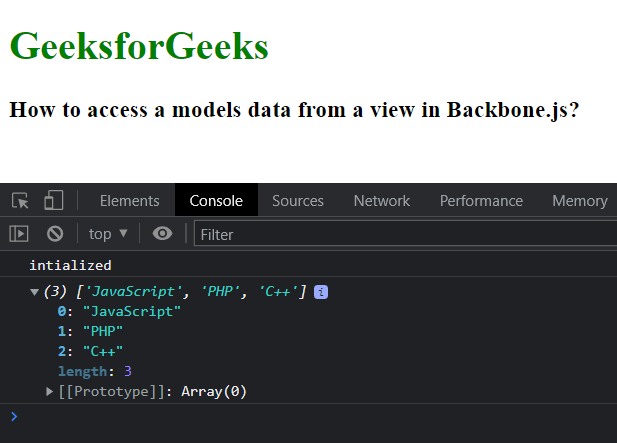Activate the inspect element picker icon
Image resolution: width=617 pixels, height=443 pixels.
coord(20,200)
